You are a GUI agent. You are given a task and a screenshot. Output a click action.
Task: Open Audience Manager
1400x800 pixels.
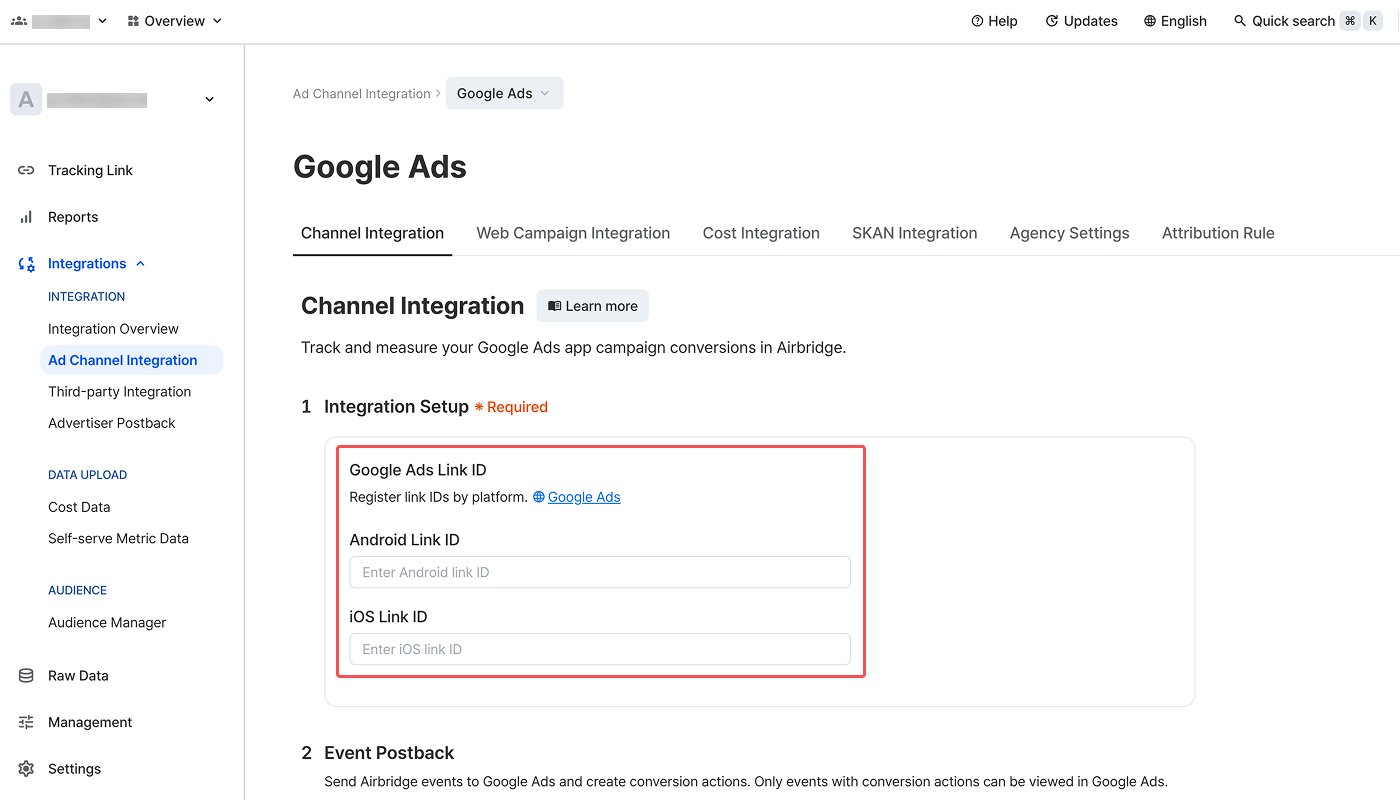[107, 622]
